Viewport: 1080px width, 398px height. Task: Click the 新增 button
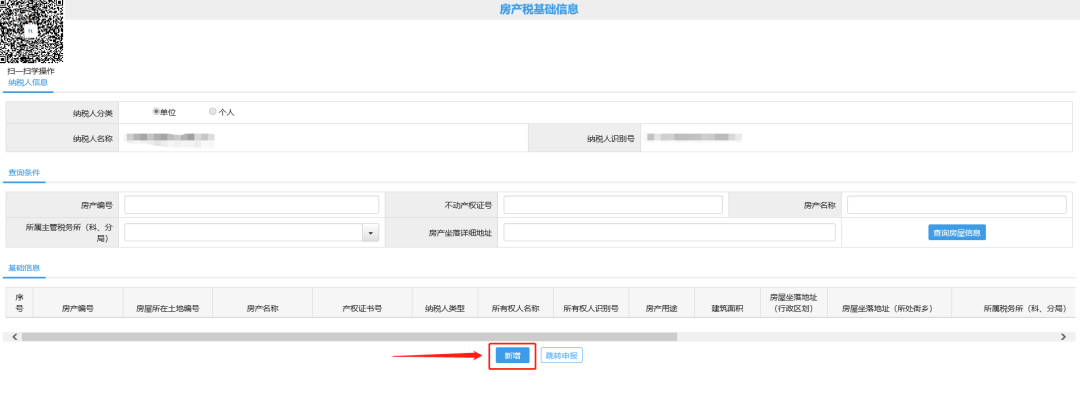[512, 356]
